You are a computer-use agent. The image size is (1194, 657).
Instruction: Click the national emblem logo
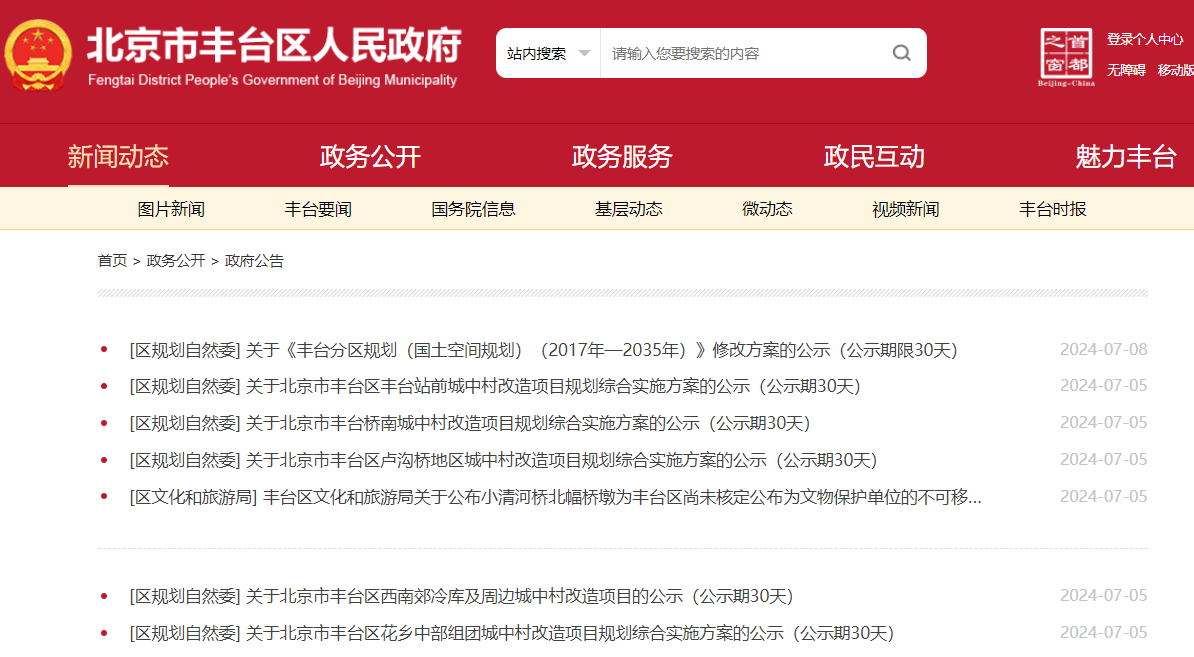tap(38, 55)
